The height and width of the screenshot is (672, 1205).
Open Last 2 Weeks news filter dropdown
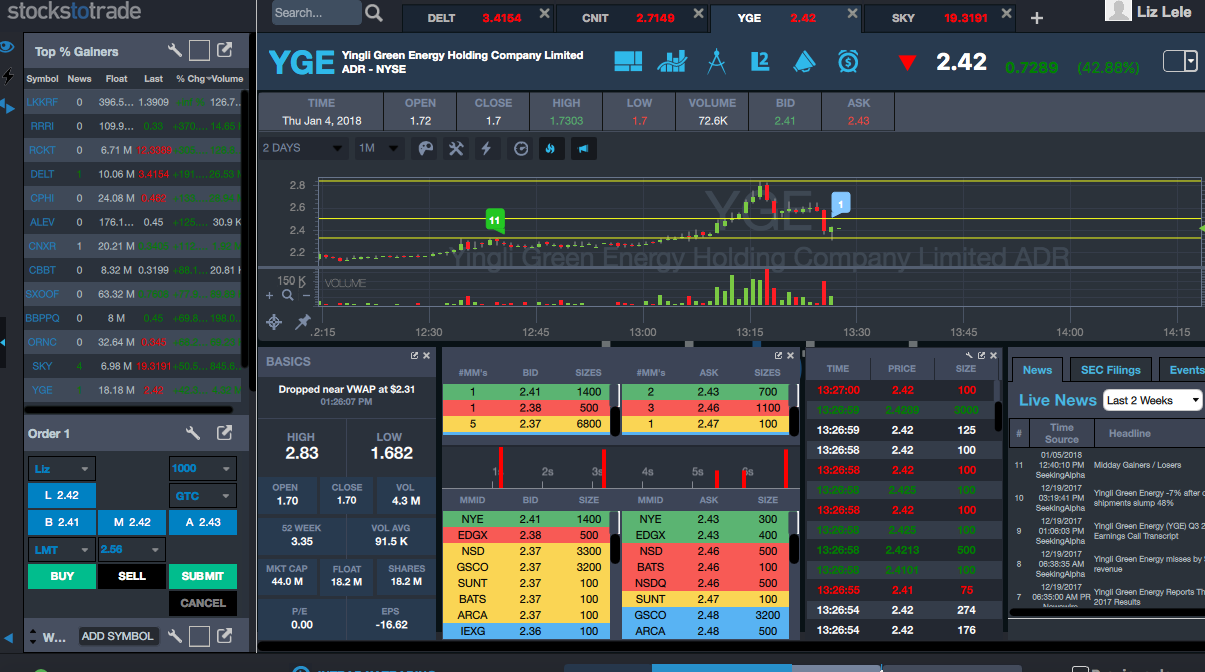tap(1152, 400)
